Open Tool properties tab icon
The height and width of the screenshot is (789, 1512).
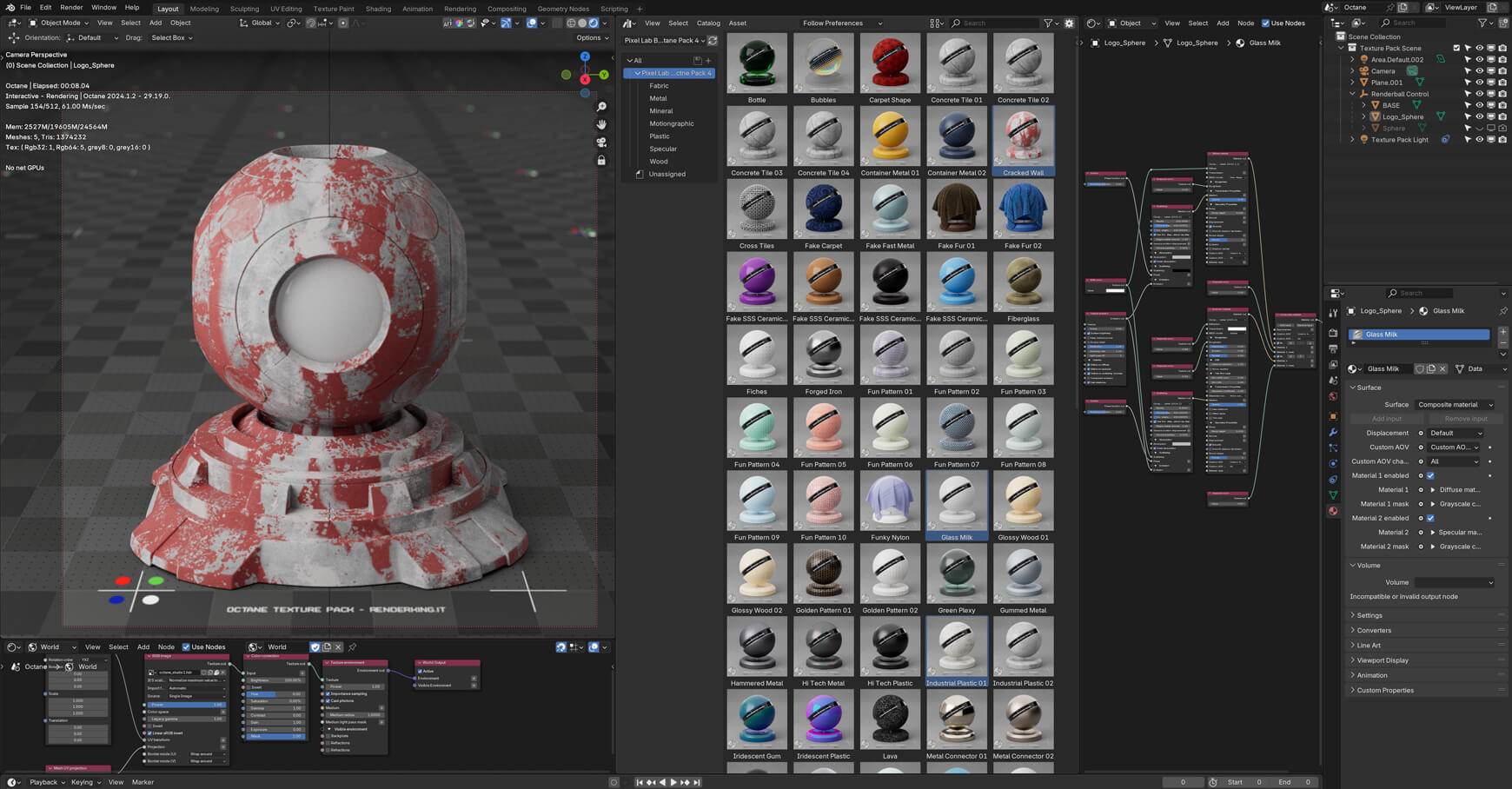tap(1333, 314)
